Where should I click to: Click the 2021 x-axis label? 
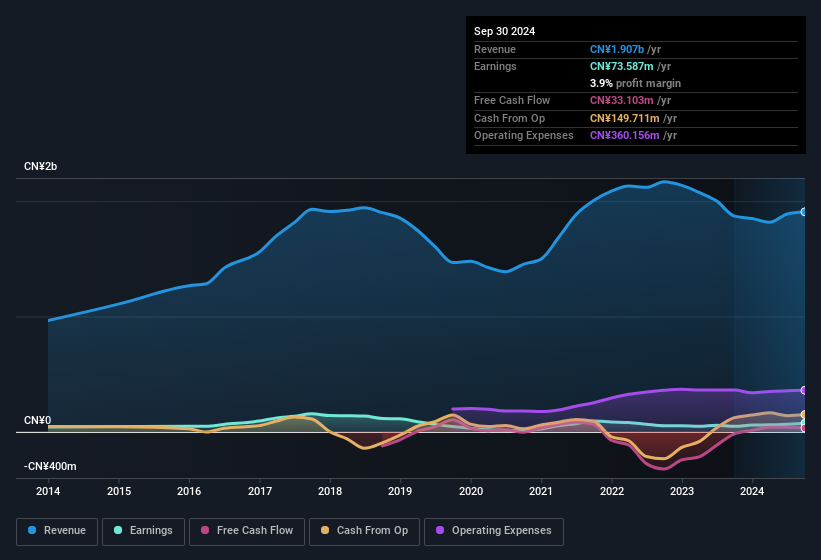pyautogui.click(x=541, y=491)
